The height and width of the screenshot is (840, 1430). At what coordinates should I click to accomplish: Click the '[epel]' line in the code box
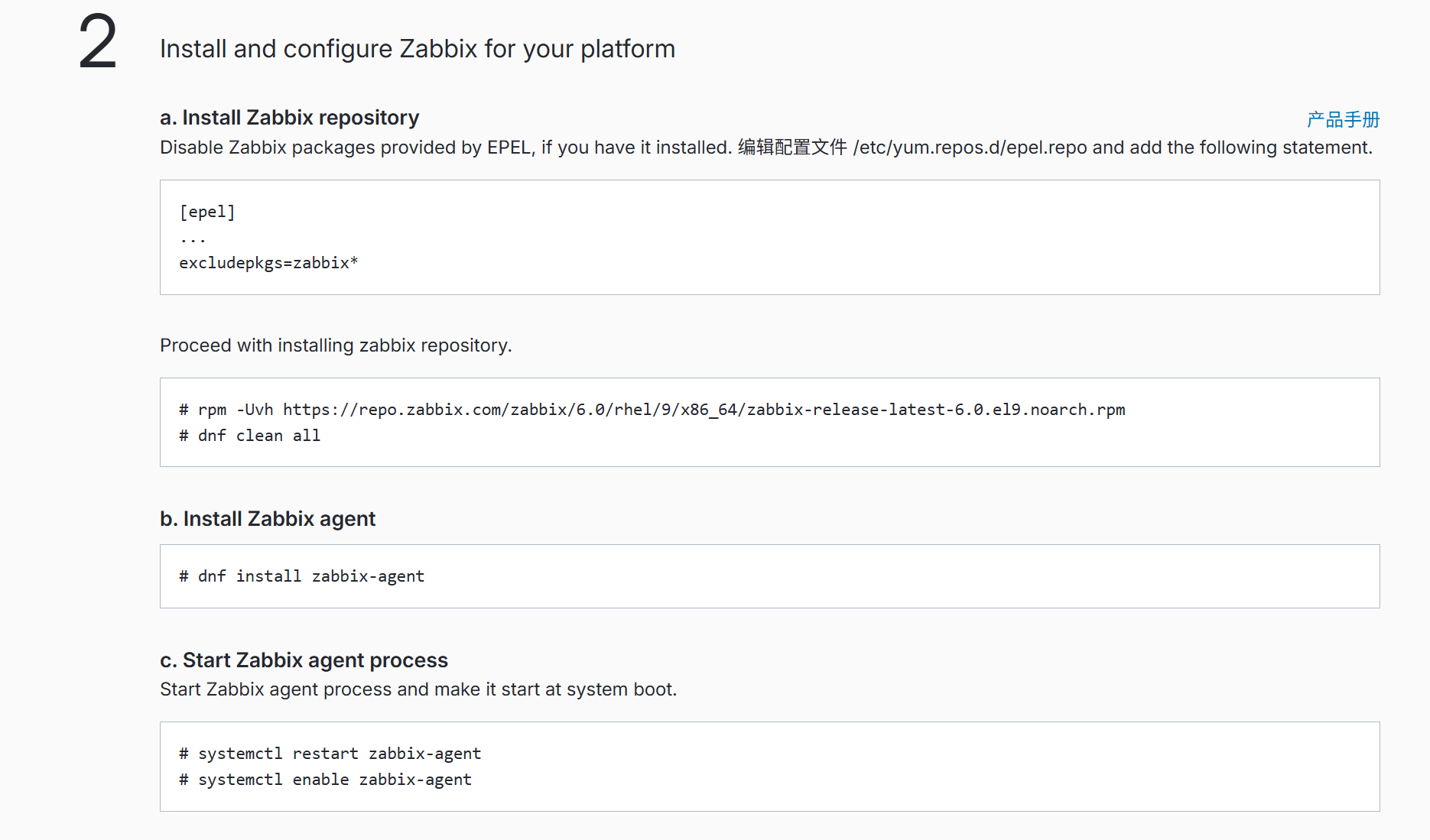(x=207, y=212)
